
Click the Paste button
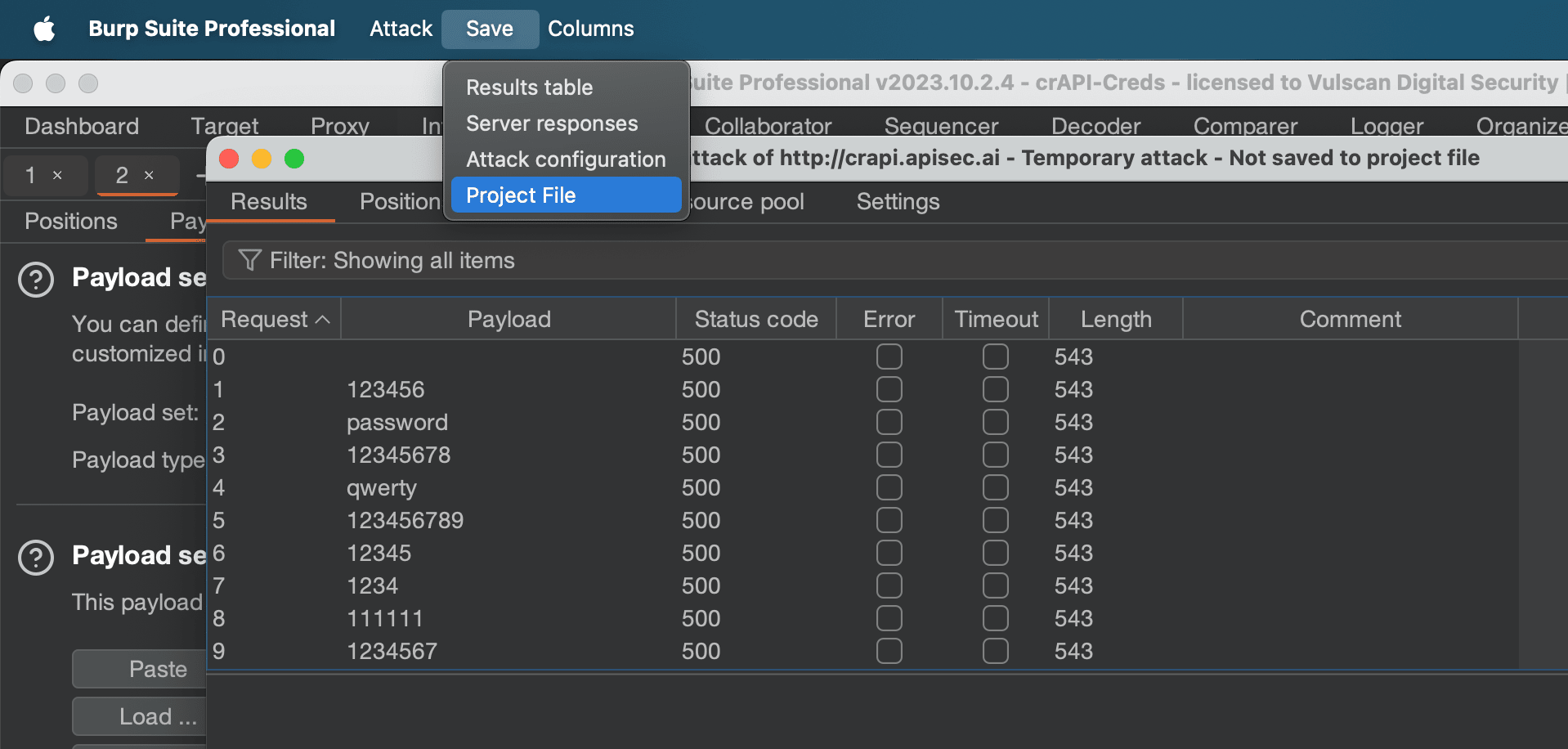(140, 670)
